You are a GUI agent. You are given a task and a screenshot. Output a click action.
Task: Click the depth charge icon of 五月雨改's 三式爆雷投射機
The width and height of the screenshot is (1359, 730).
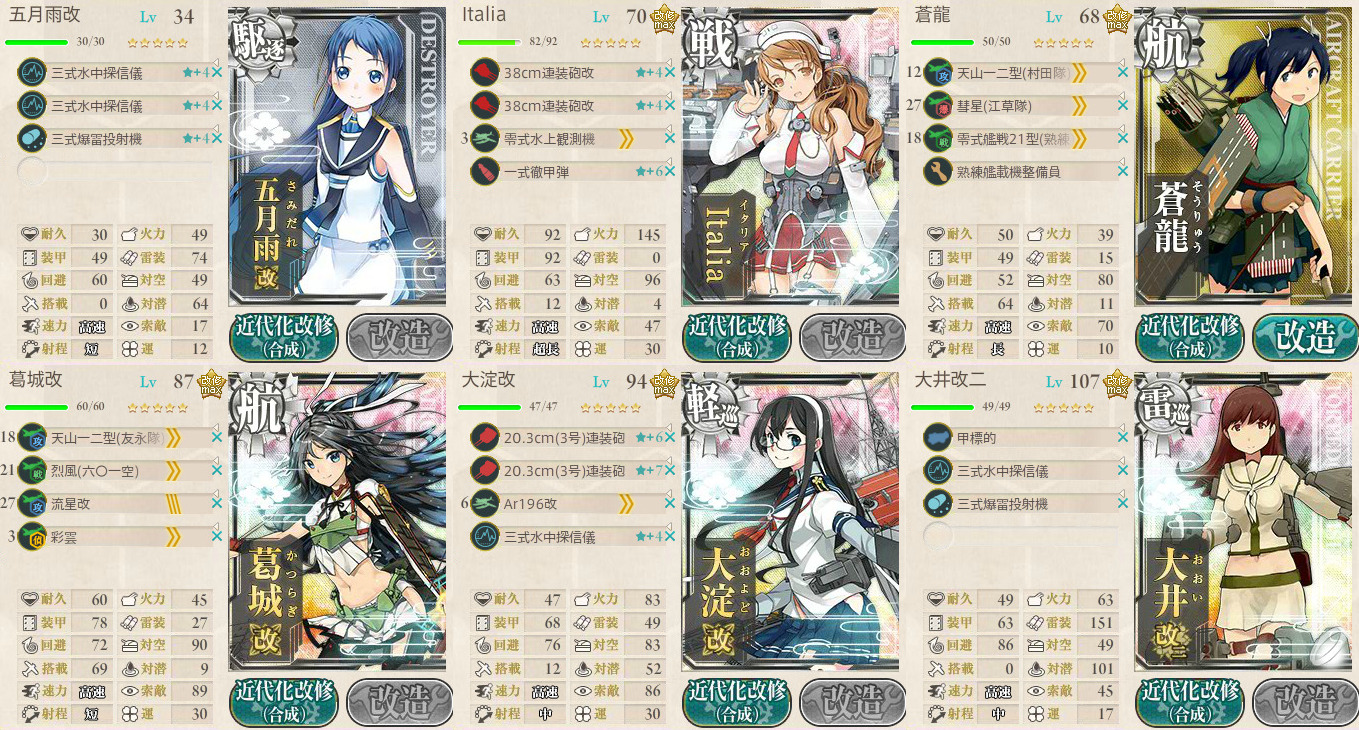[32, 138]
